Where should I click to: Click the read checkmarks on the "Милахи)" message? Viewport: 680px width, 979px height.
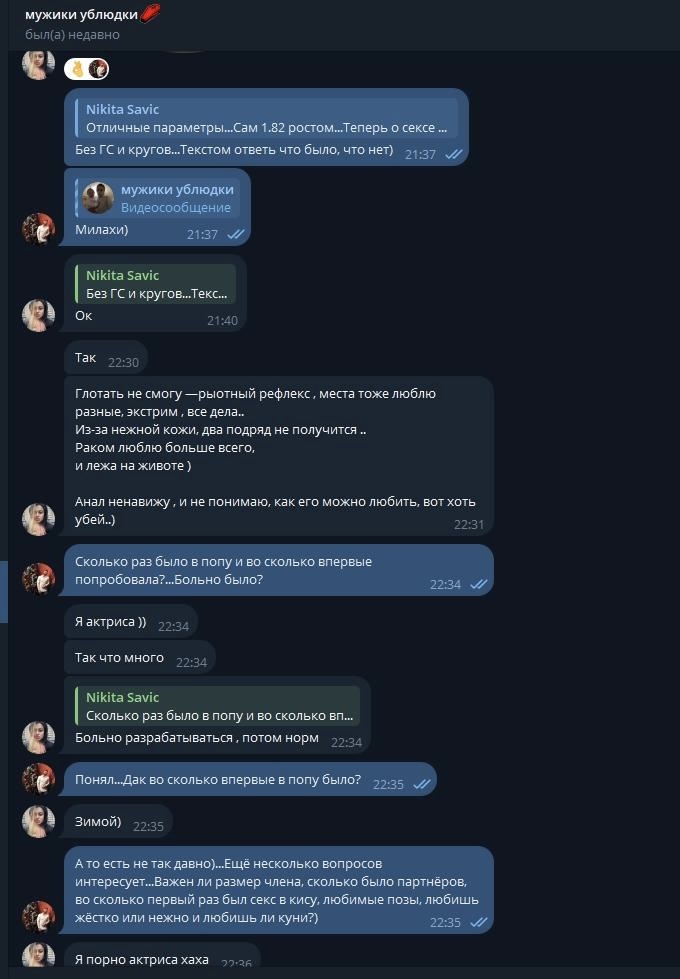[236, 234]
